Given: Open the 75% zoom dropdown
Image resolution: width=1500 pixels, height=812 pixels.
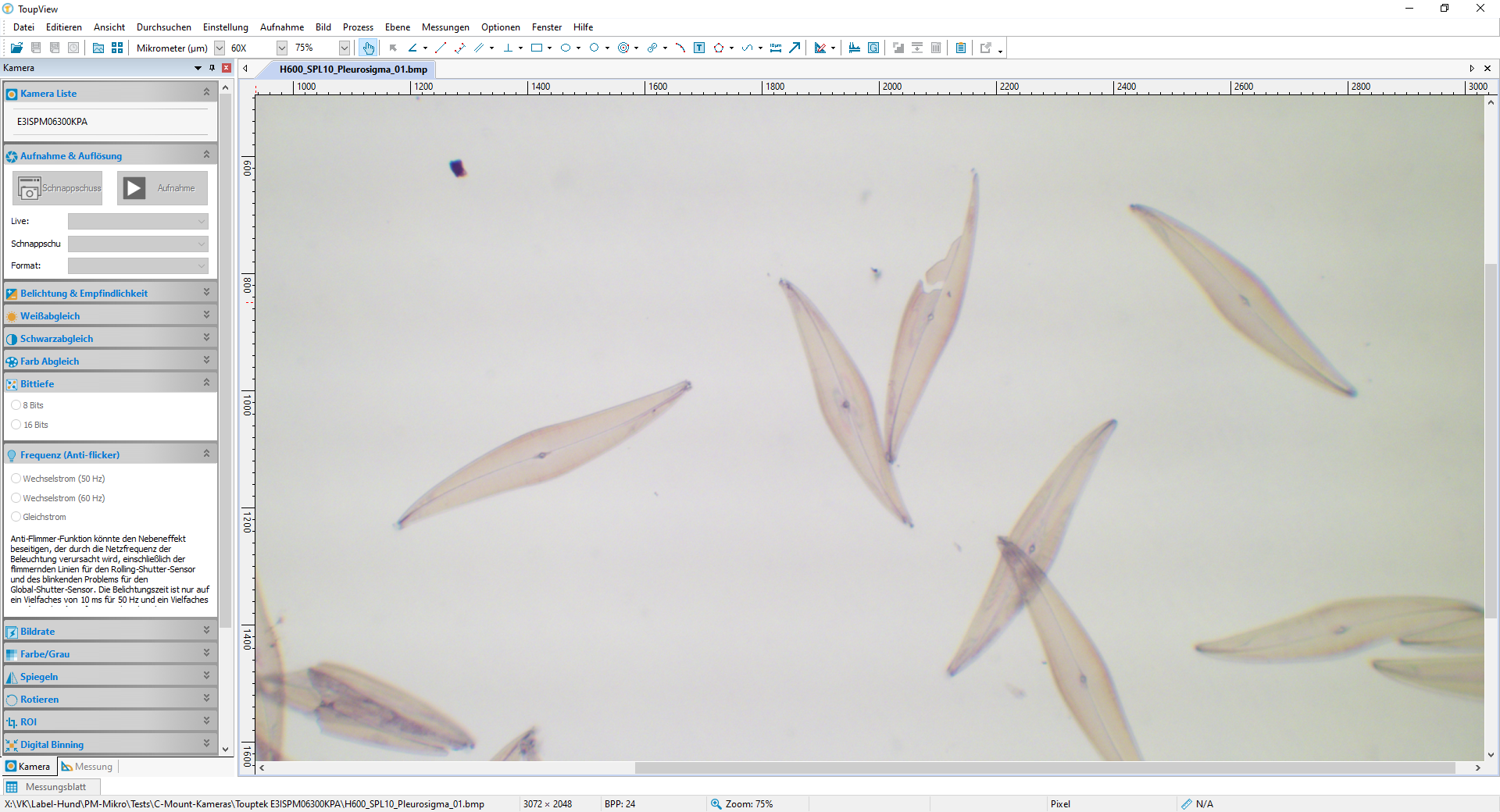Looking at the screenshot, I should [344, 48].
